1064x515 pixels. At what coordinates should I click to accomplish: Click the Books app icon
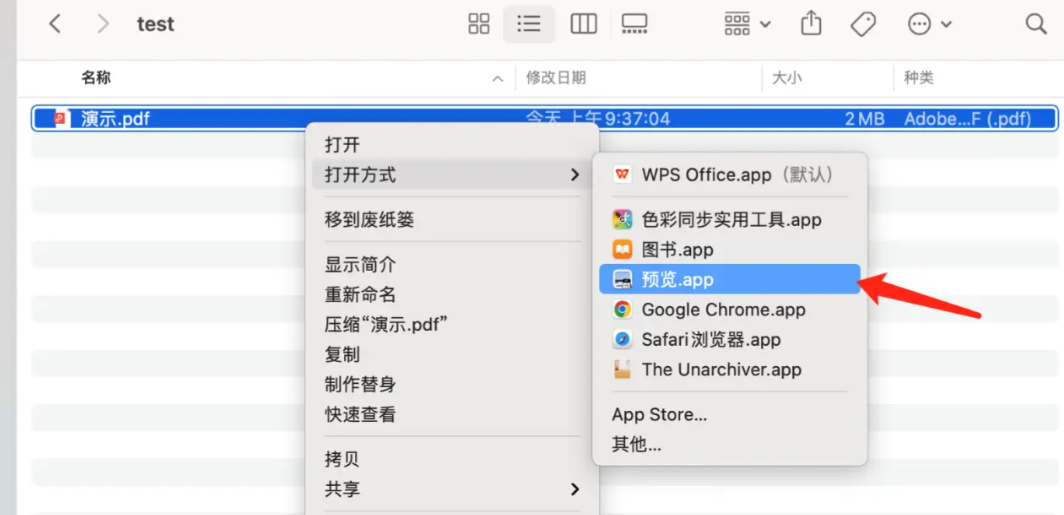click(622, 250)
